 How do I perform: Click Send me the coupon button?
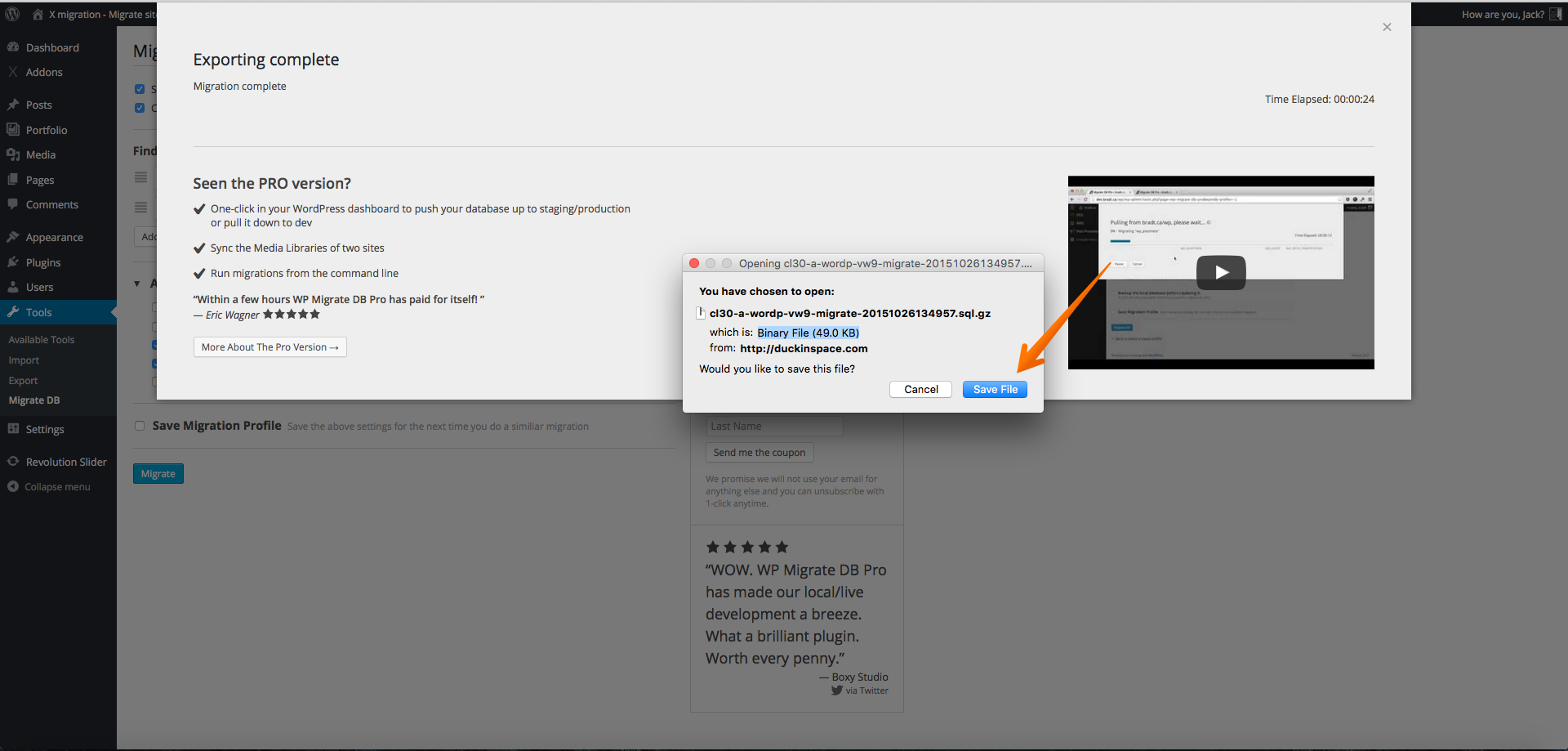coord(759,453)
